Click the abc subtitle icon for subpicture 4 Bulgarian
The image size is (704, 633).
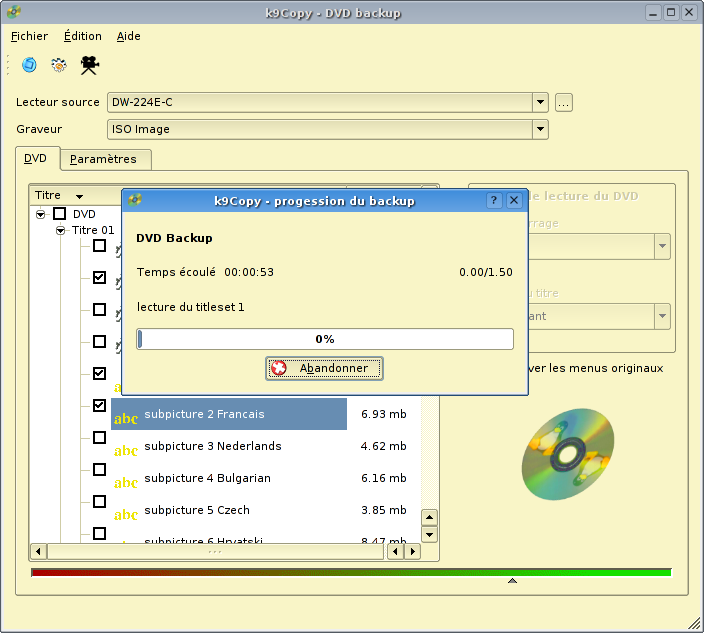126,482
